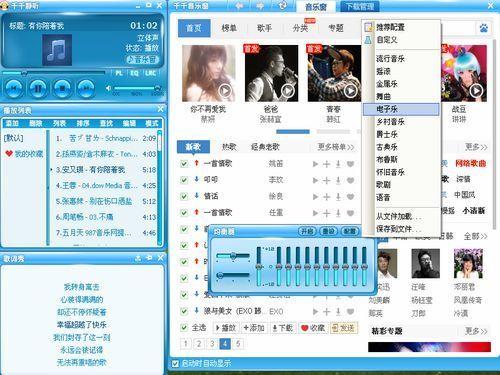Open the 模式 menu in the playlist
The image size is (500, 375).
[x=152, y=123]
